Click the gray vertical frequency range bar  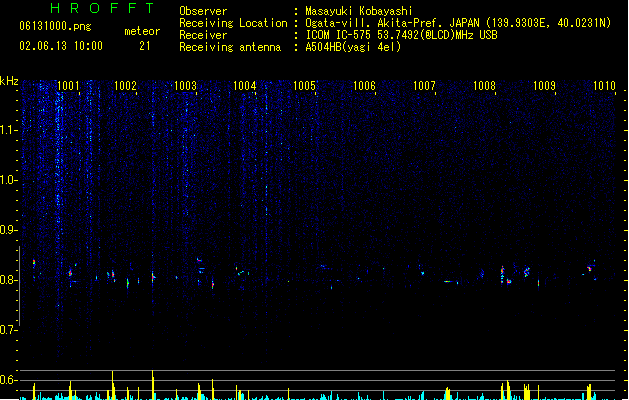pyautogui.click(x=20, y=286)
